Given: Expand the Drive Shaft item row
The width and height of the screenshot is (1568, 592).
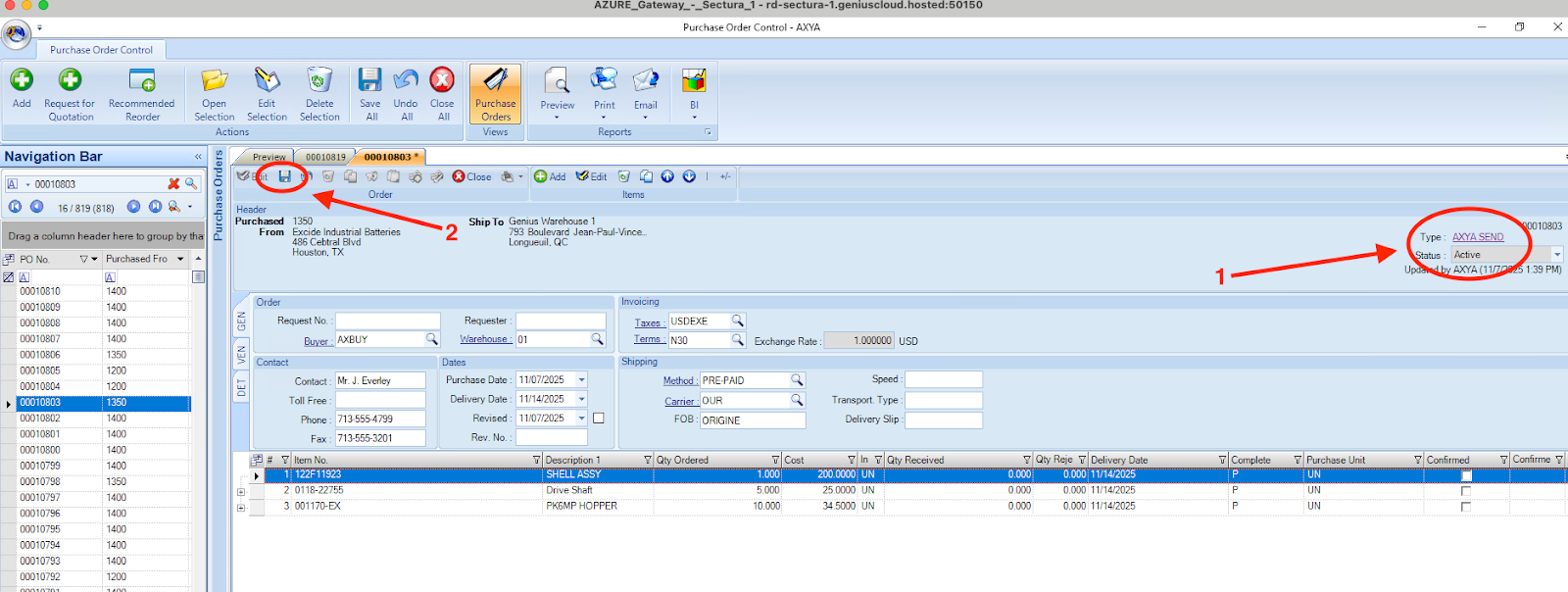Looking at the screenshot, I should pyautogui.click(x=241, y=491).
